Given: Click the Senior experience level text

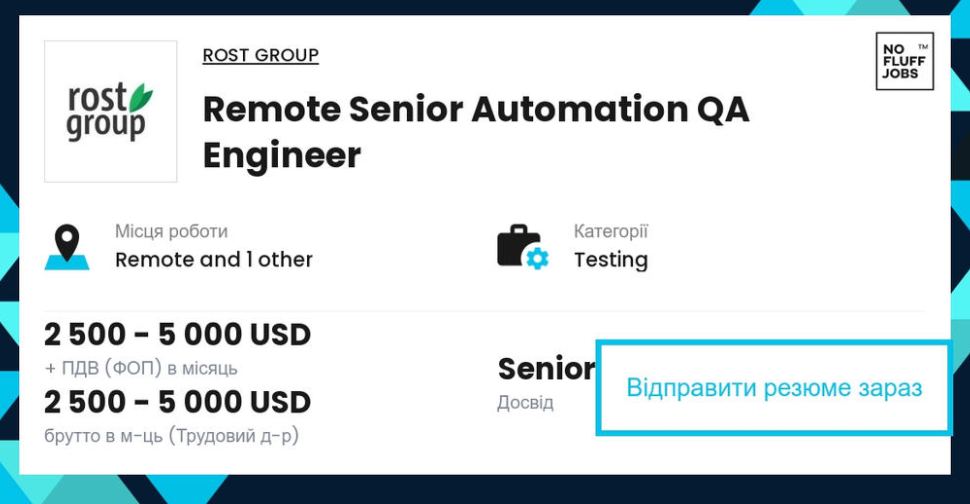Looking at the screenshot, I should pyautogui.click(x=546, y=369).
